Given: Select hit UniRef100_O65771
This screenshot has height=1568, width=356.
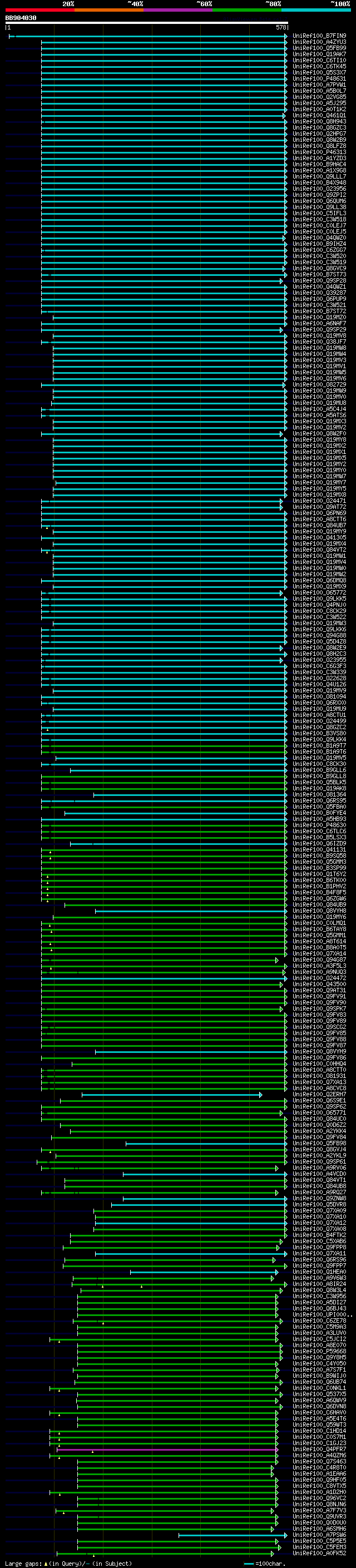Looking at the screenshot, I should [x=319, y=1112].
